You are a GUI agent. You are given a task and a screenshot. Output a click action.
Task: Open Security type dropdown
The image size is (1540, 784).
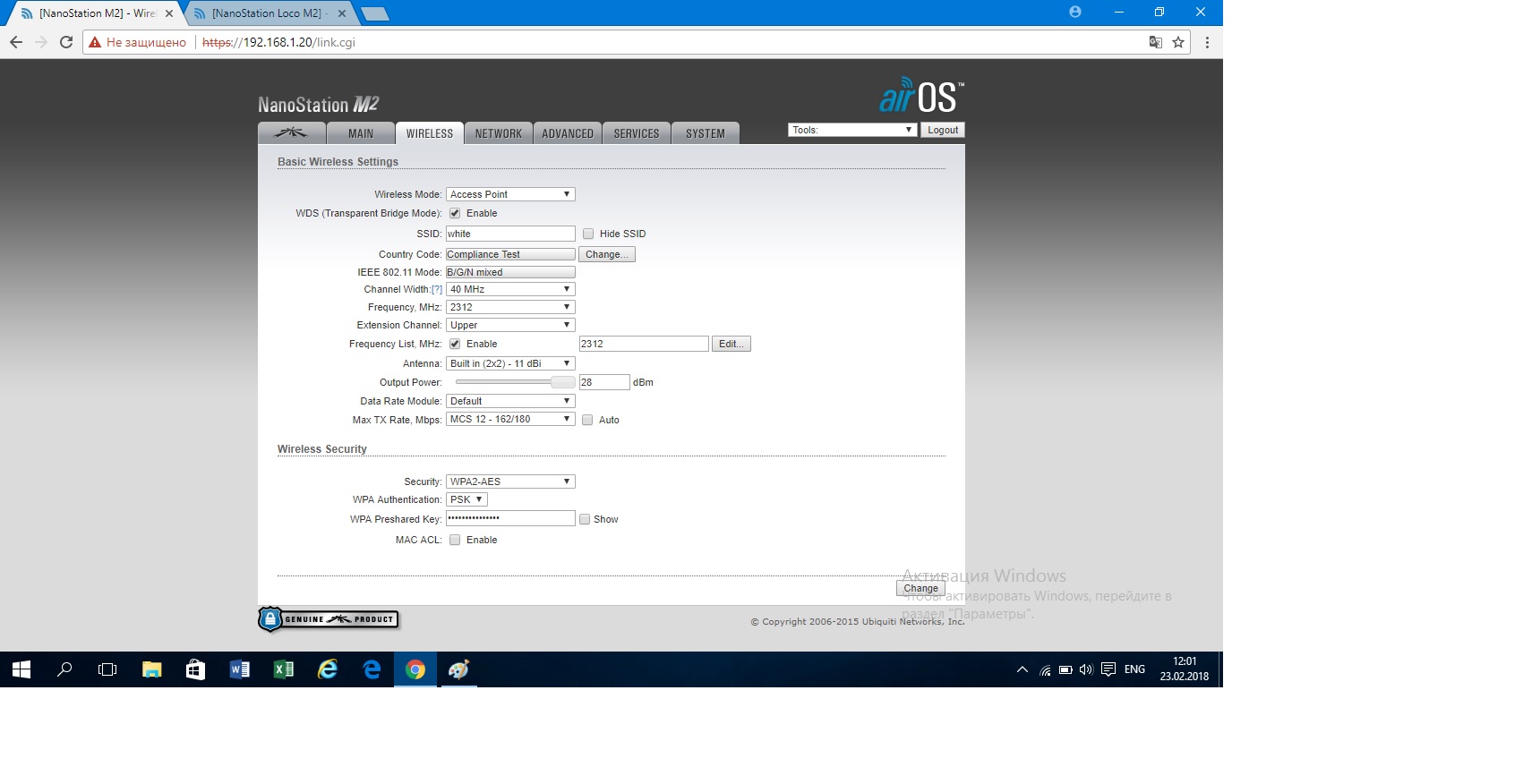(510, 481)
